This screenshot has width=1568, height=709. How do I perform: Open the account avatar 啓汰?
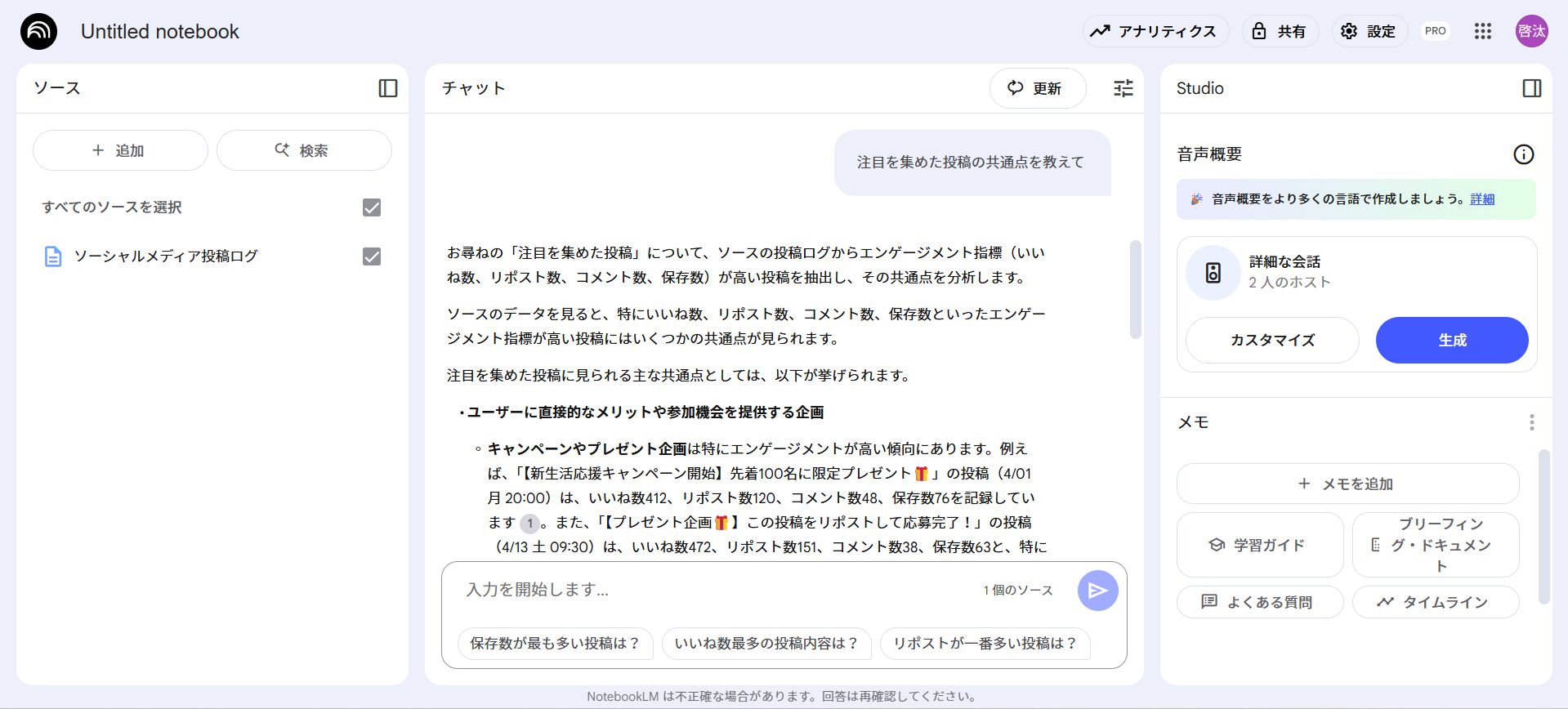coord(1531,32)
